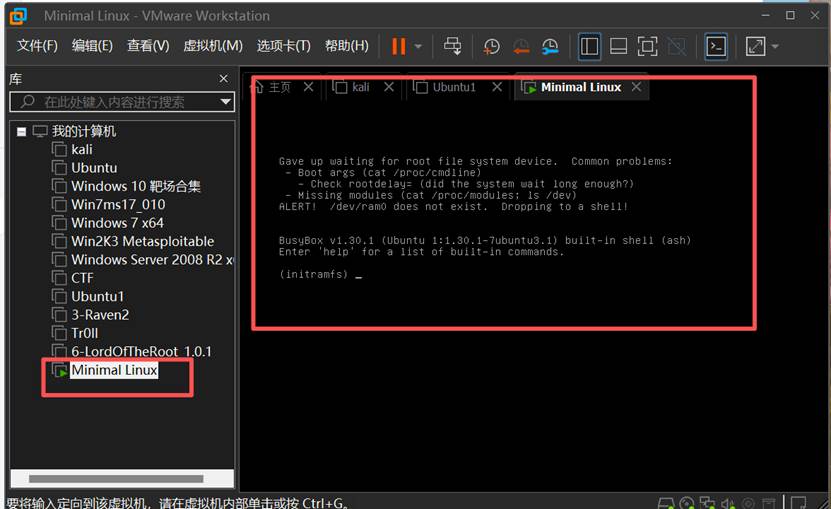Image resolution: width=831 pixels, height=509 pixels.
Task: Toggle the console view button
Action: coord(716,47)
